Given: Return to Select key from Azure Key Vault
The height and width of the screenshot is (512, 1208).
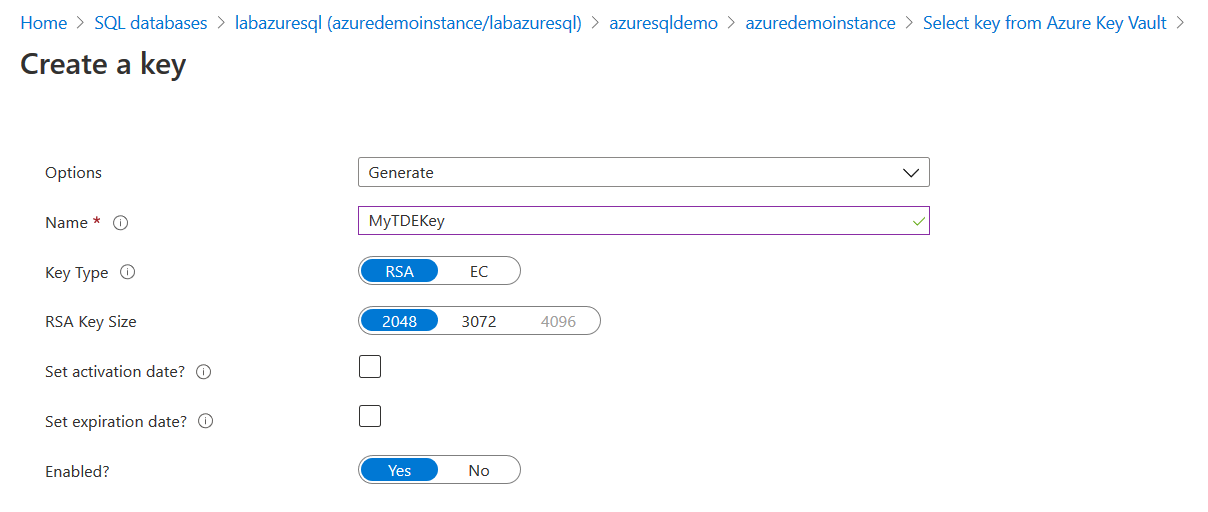Looking at the screenshot, I should [1044, 22].
